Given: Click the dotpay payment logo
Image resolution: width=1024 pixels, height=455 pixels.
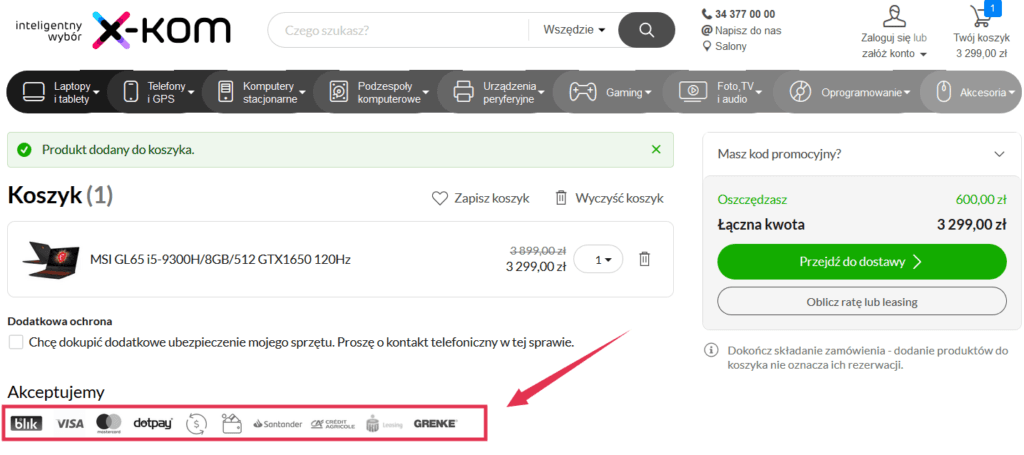Looking at the screenshot, I should click(x=153, y=424).
